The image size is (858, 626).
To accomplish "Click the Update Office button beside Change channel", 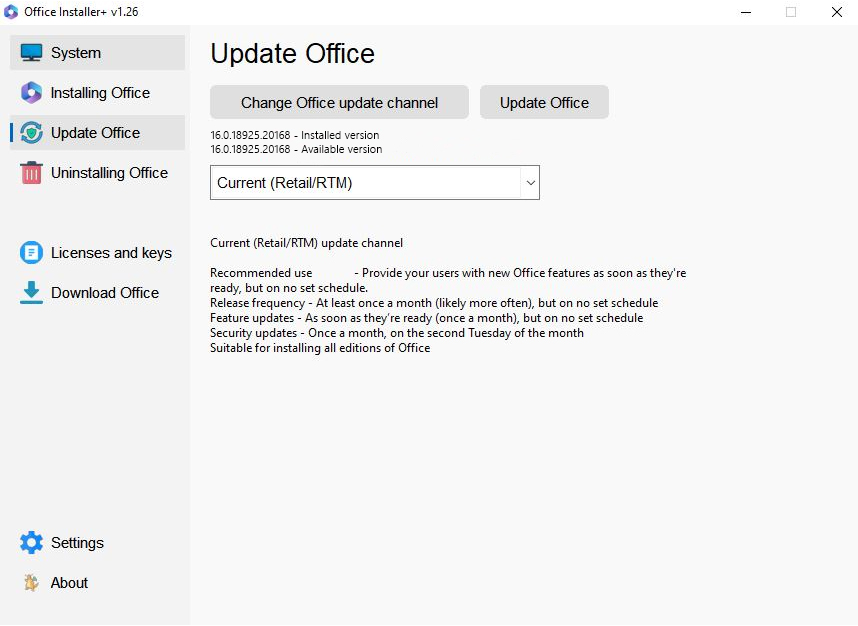I will 544,102.
